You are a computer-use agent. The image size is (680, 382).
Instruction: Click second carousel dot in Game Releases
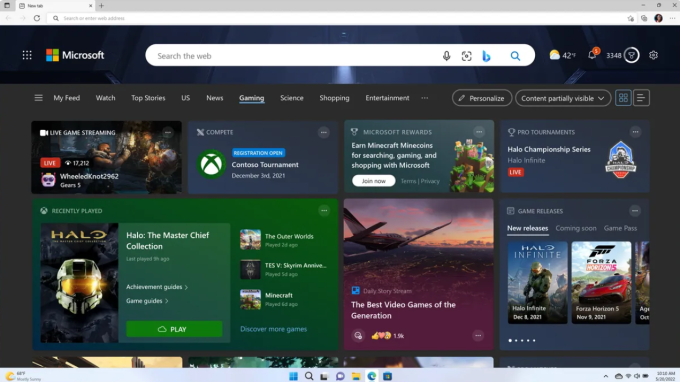(x=516, y=340)
